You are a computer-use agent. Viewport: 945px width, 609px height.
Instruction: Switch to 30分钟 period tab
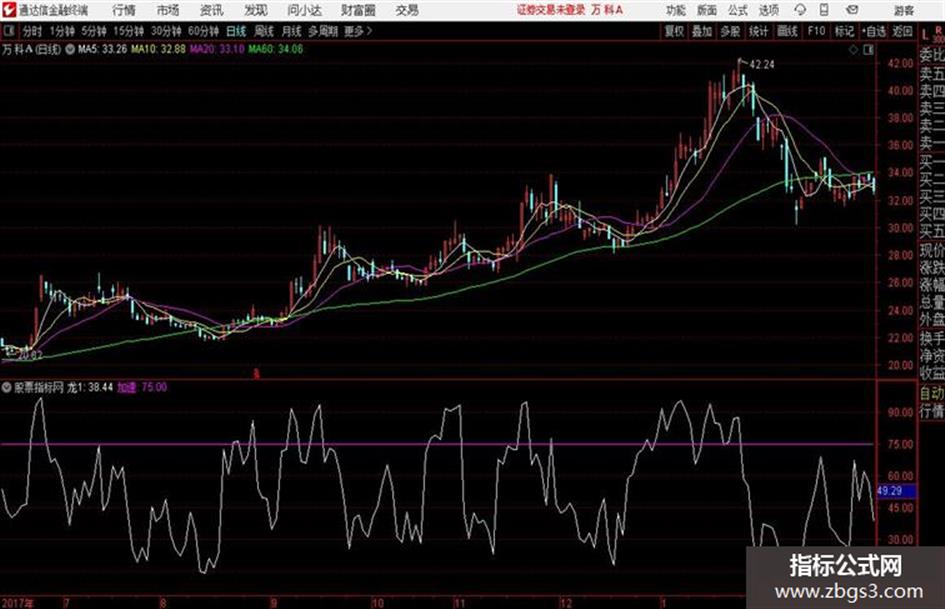166,31
